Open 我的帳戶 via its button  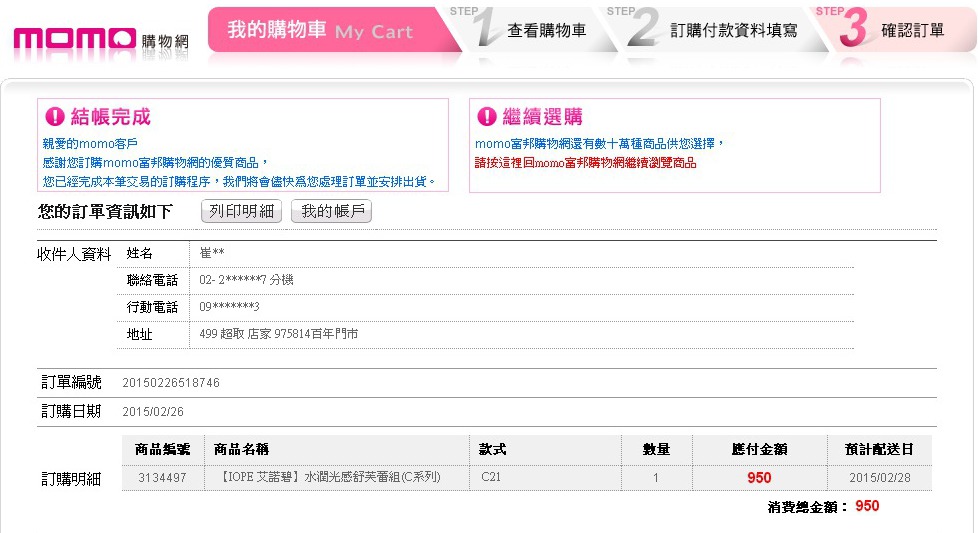330,211
